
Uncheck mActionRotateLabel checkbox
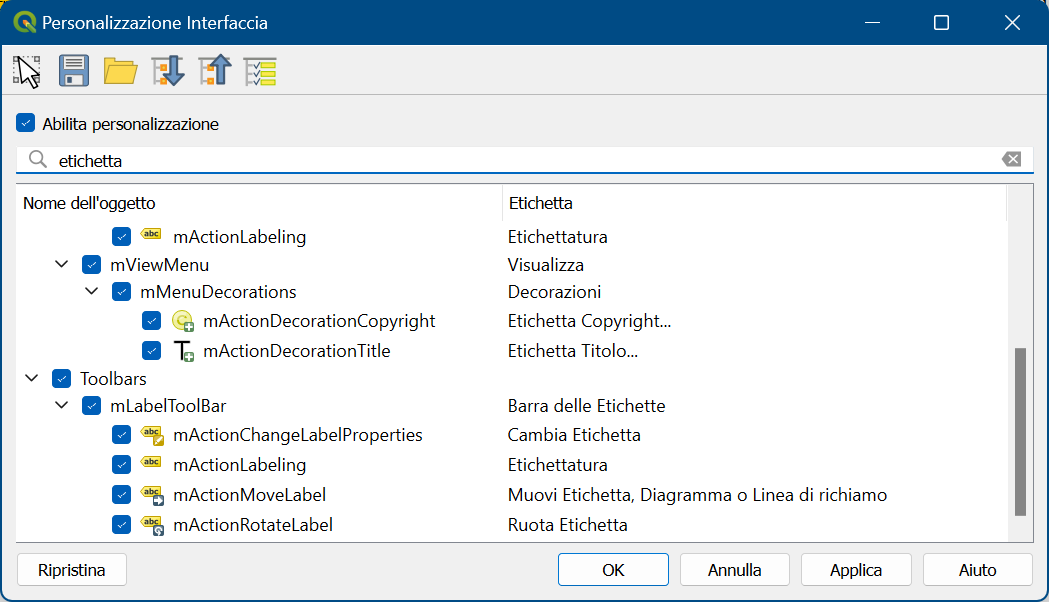[x=121, y=524]
